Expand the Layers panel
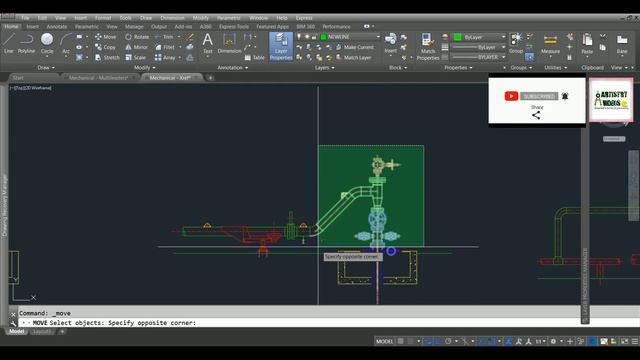The height and width of the screenshot is (360, 640). pos(325,68)
